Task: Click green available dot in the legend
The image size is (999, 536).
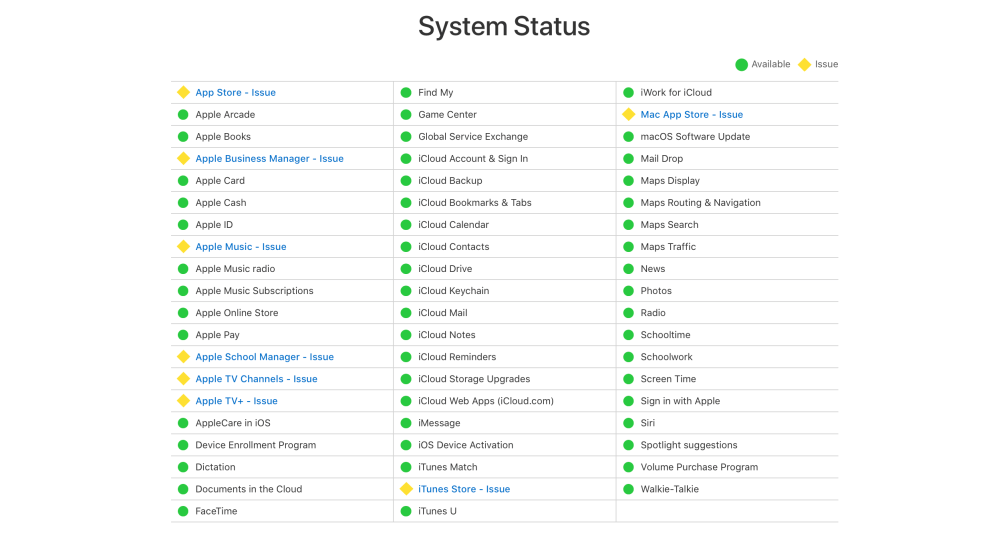Action: tap(741, 64)
